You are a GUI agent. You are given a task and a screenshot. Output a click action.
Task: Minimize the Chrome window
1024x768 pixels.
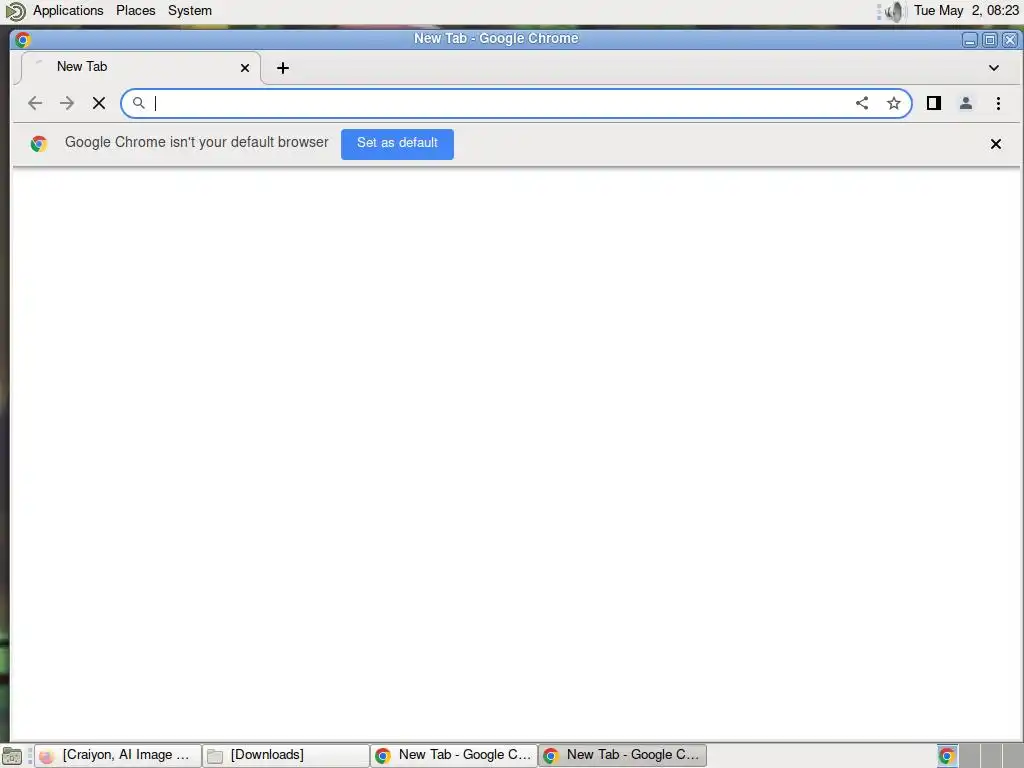tap(970, 40)
